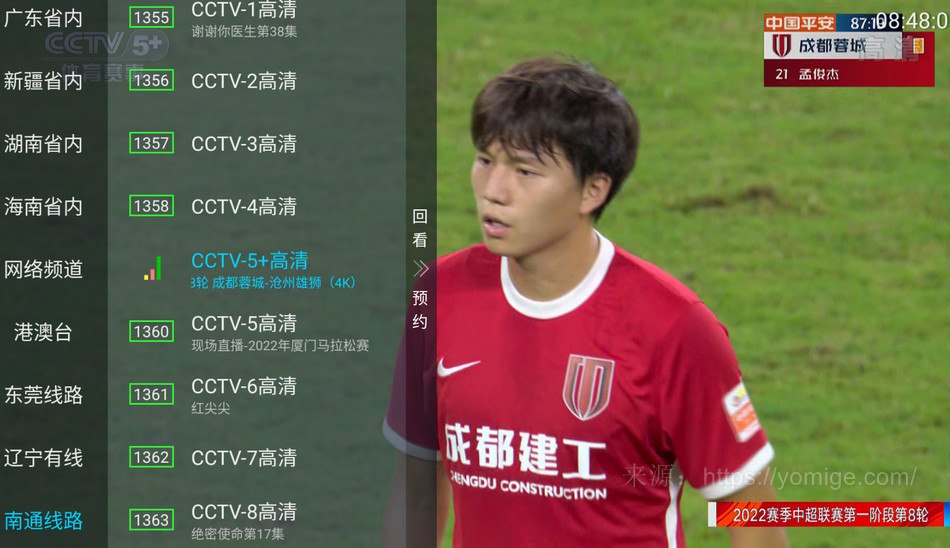Image resolution: width=950 pixels, height=548 pixels.
Task: Open the 回看 playback panel
Action: tap(420, 229)
